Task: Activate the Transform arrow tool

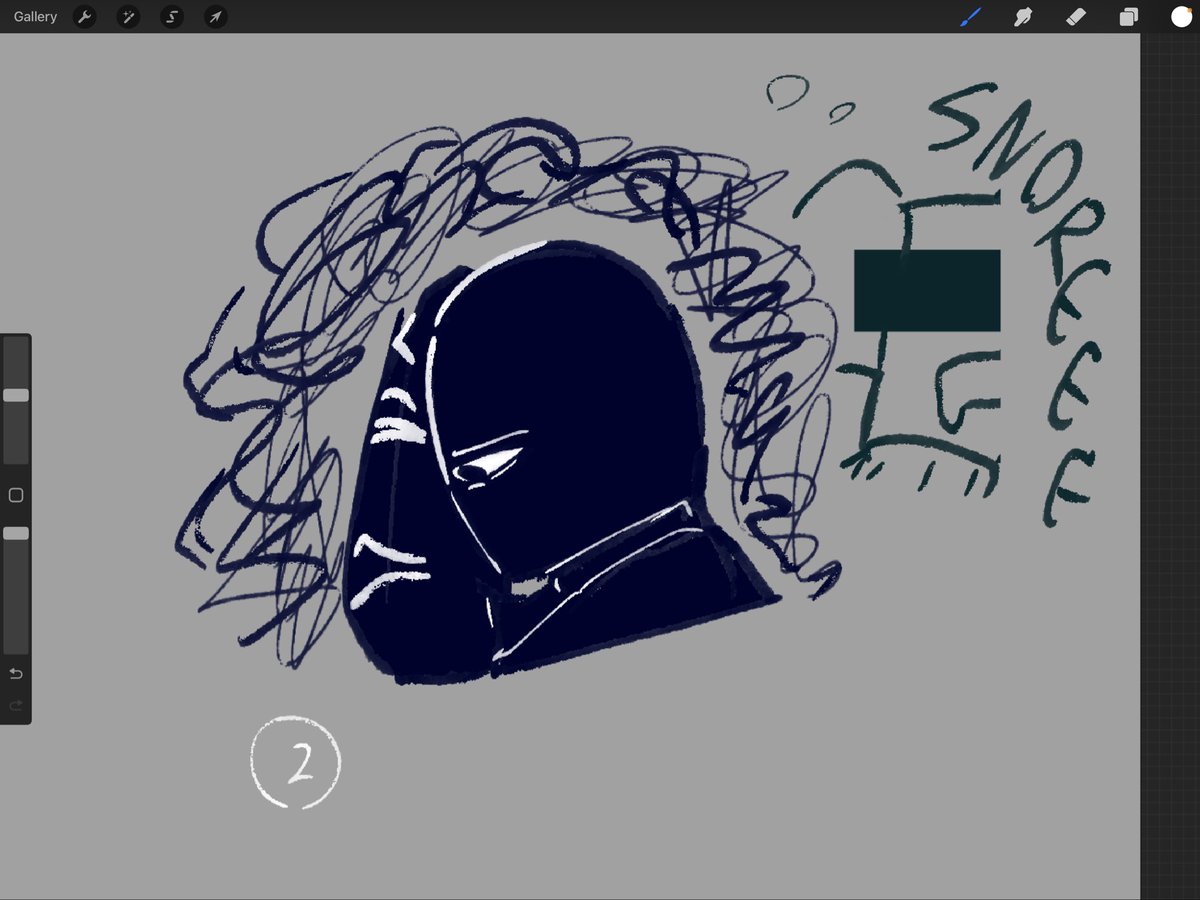Action: (x=215, y=17)
